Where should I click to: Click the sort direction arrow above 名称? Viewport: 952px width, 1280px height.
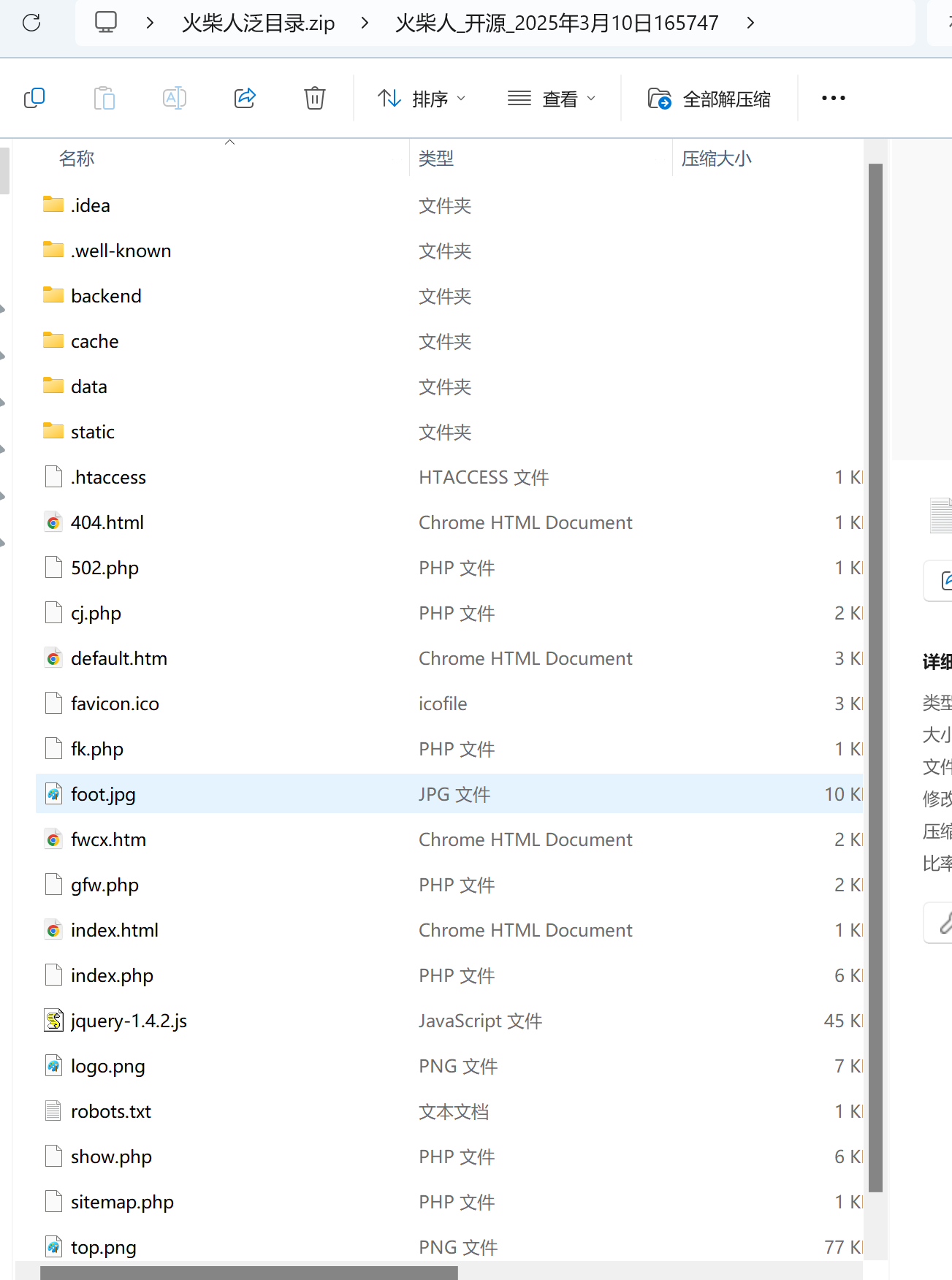click(x=229, y=142)
